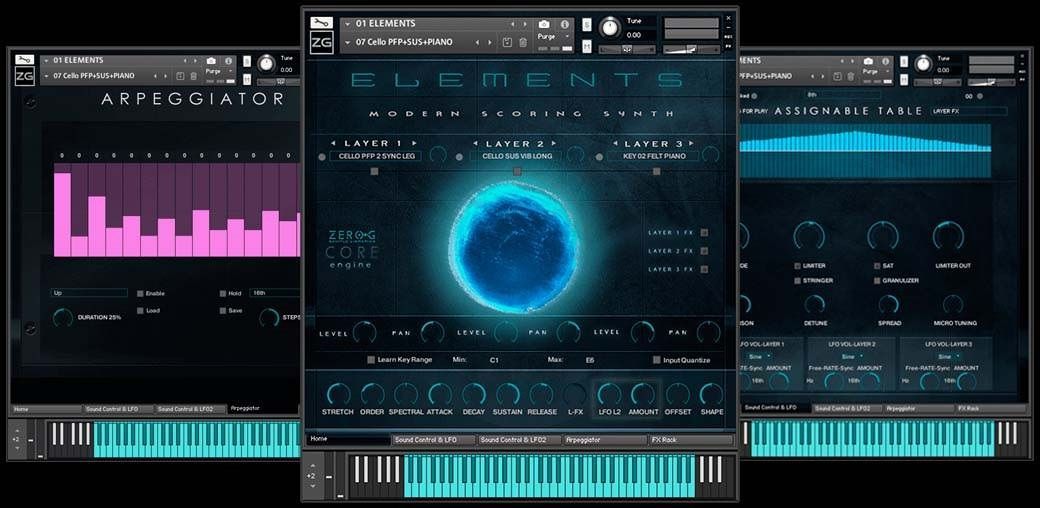
Task: Toggle the LAYER 1 FX checkbox
Action: pos(704,232)
